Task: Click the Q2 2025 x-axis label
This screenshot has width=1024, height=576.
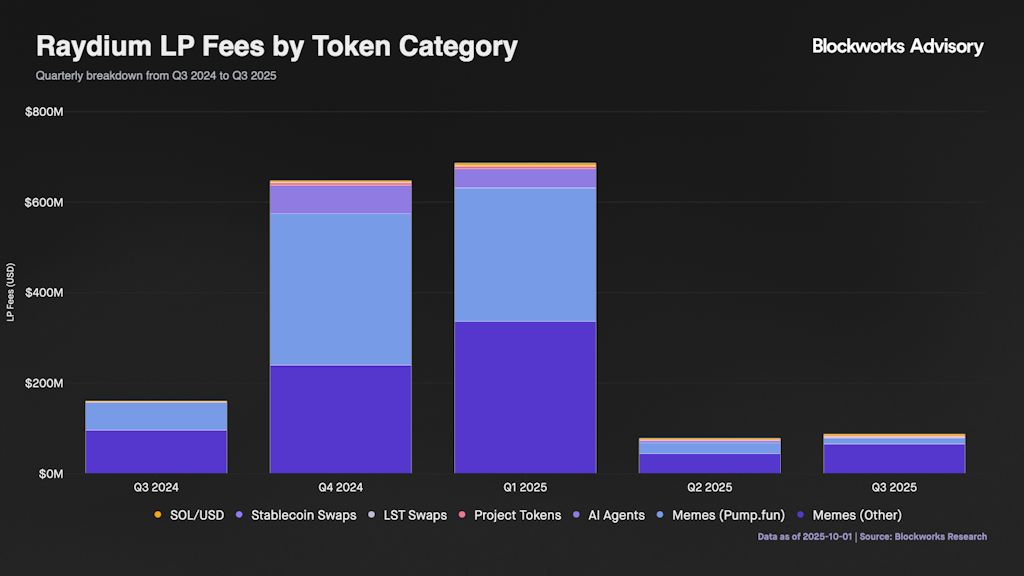Action: click(709, 488)
